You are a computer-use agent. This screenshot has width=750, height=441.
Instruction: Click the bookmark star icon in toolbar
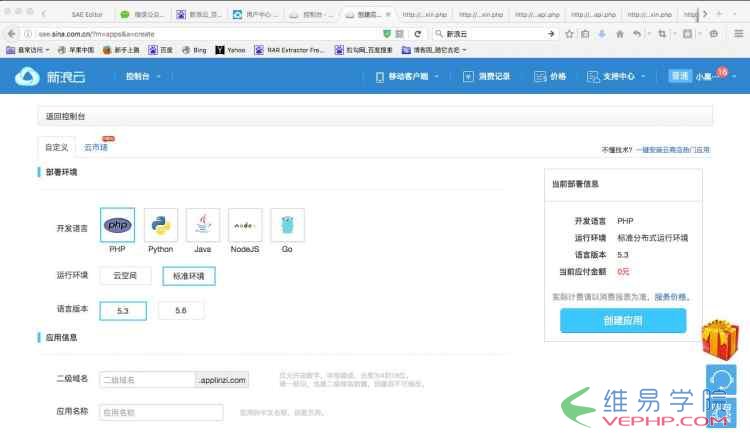click(x=569, y=34)
